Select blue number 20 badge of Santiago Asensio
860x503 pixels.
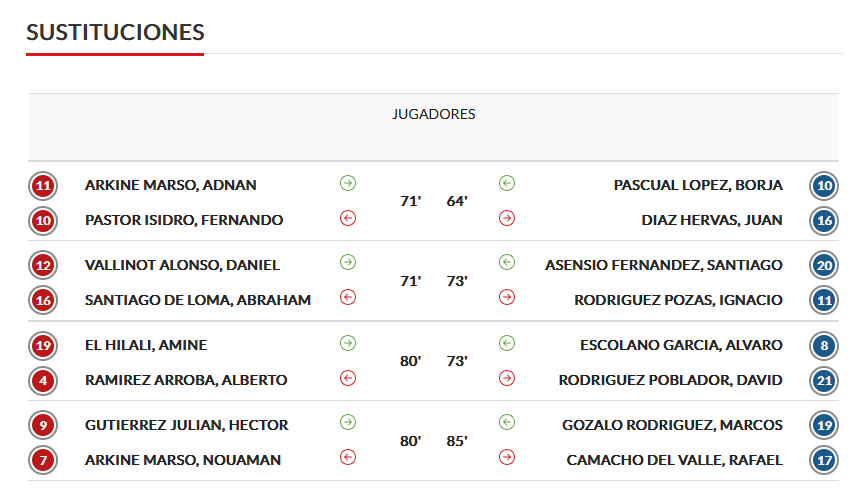824,265
